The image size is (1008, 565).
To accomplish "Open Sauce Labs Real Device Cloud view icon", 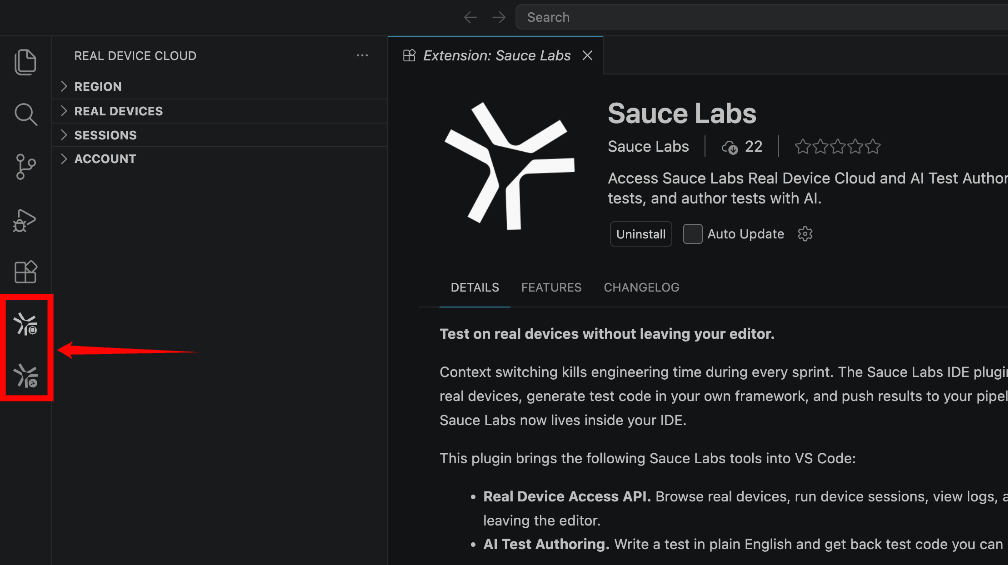I will coord(26,323).
